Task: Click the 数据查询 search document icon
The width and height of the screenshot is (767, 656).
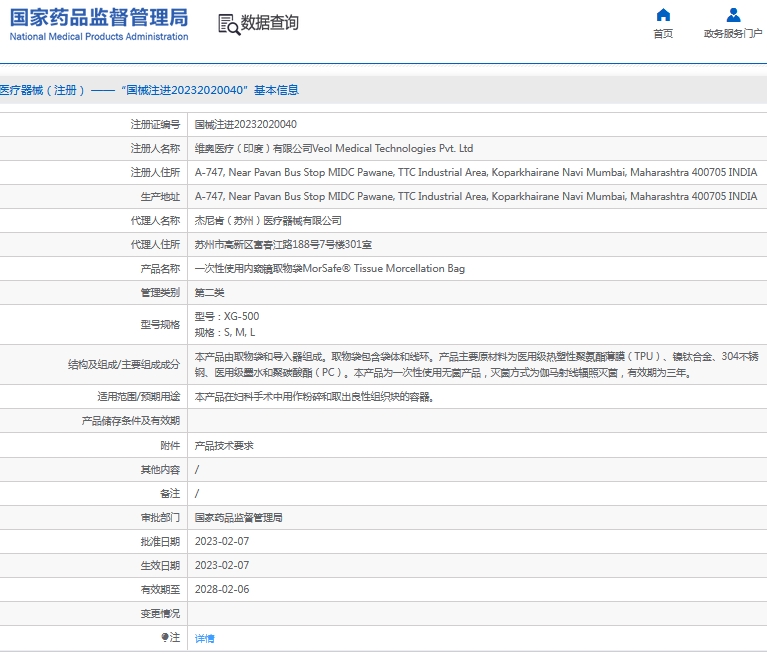Action: click(x=229, y=24)
